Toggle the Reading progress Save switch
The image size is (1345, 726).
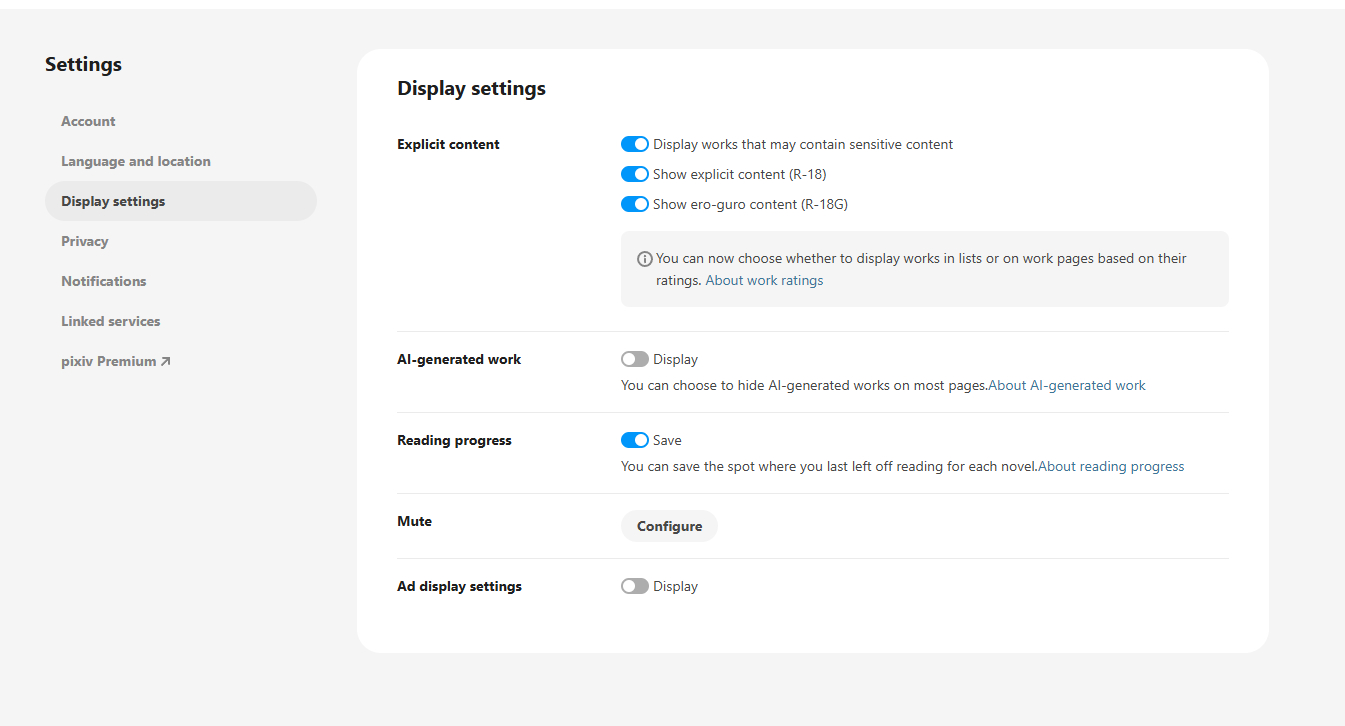pos(635,441)
